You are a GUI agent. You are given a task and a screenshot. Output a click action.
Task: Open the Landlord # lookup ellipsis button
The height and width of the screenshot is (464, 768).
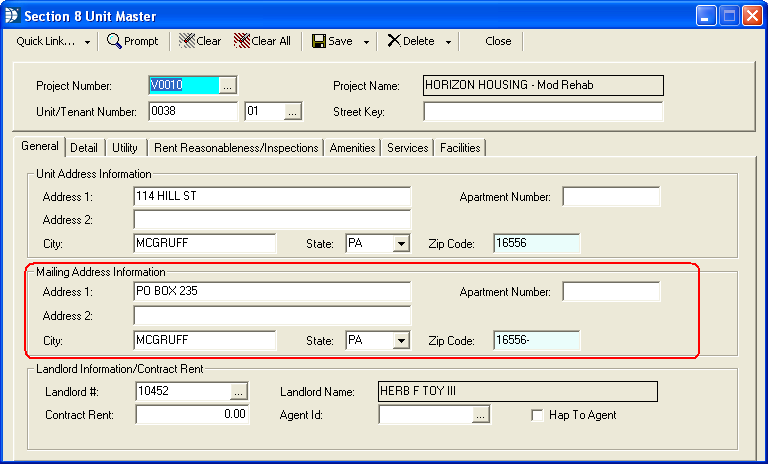(239, 391)
